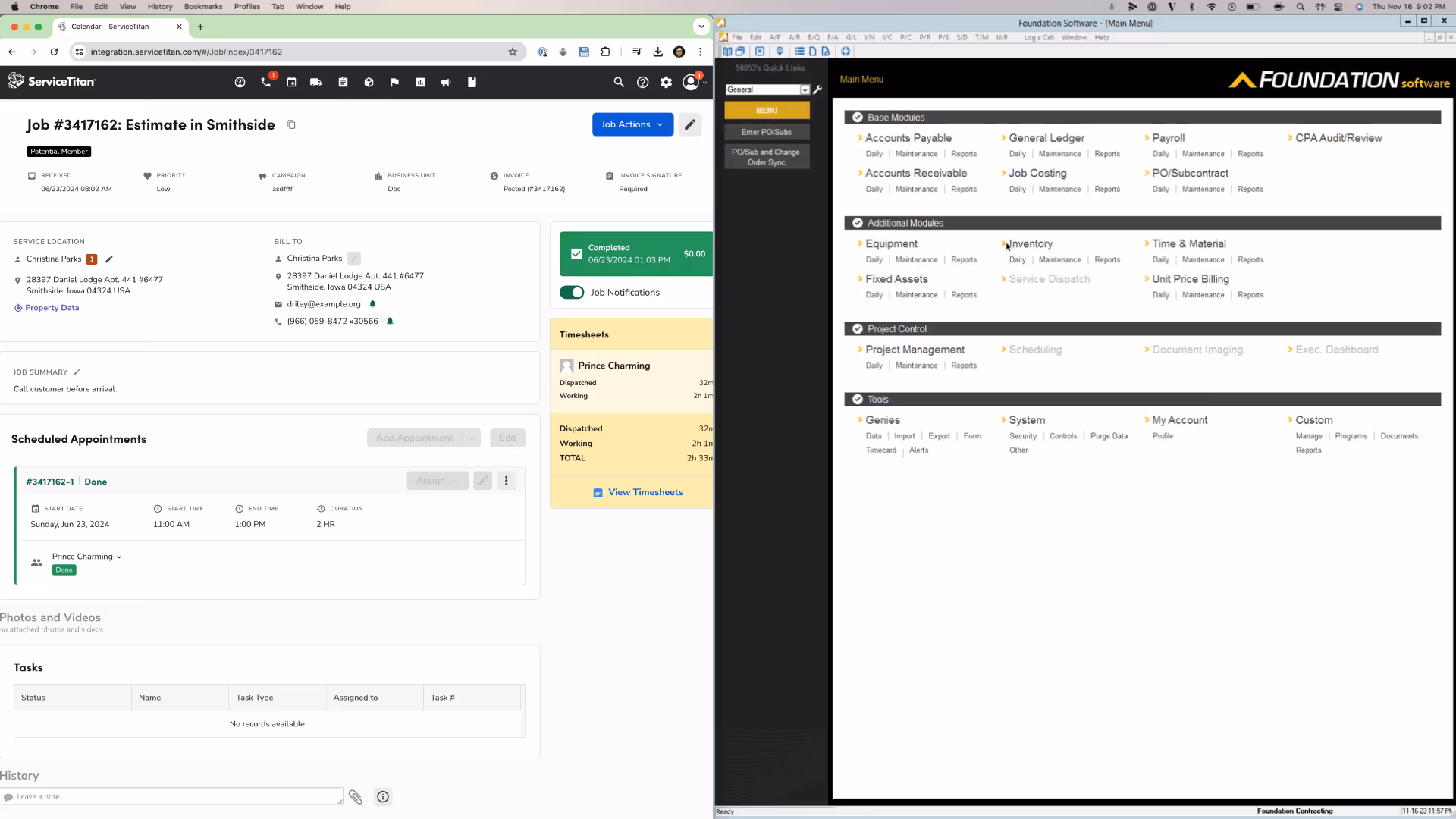
Task: Open the J/C menu in Foundation
Action: coord(887,37)
